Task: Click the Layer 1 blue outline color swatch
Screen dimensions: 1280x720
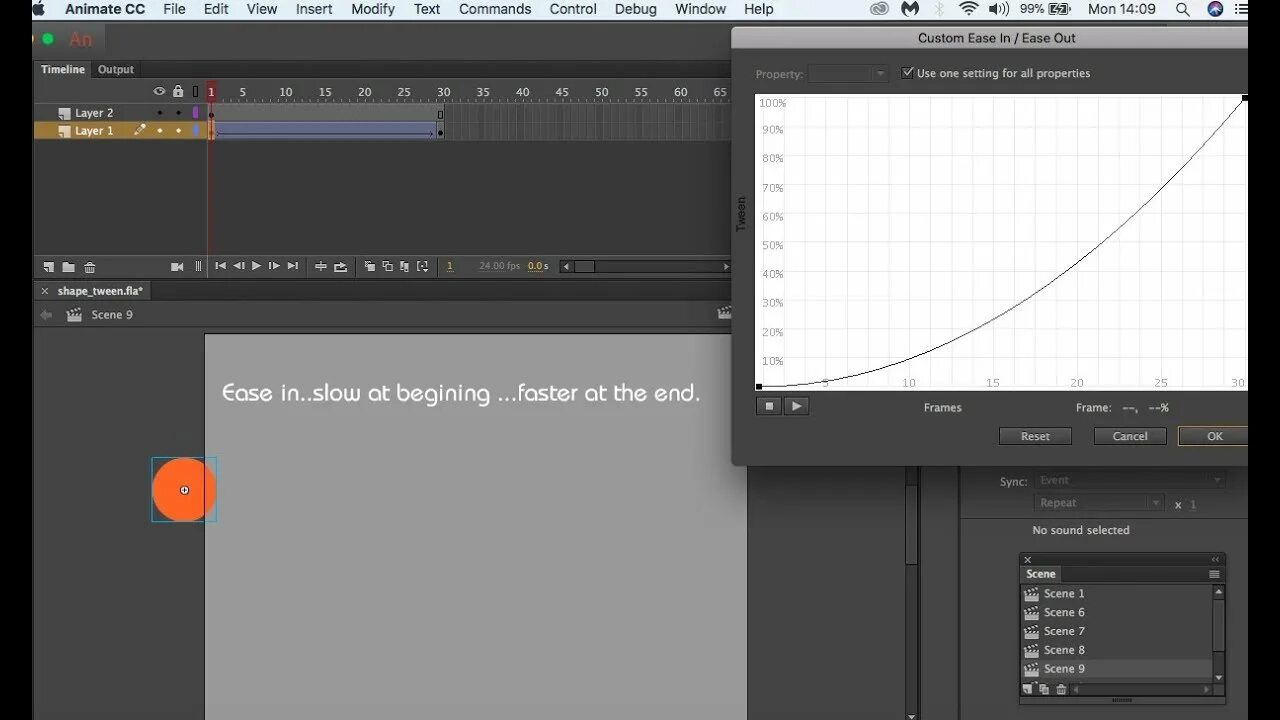Action: pos(196,131)
